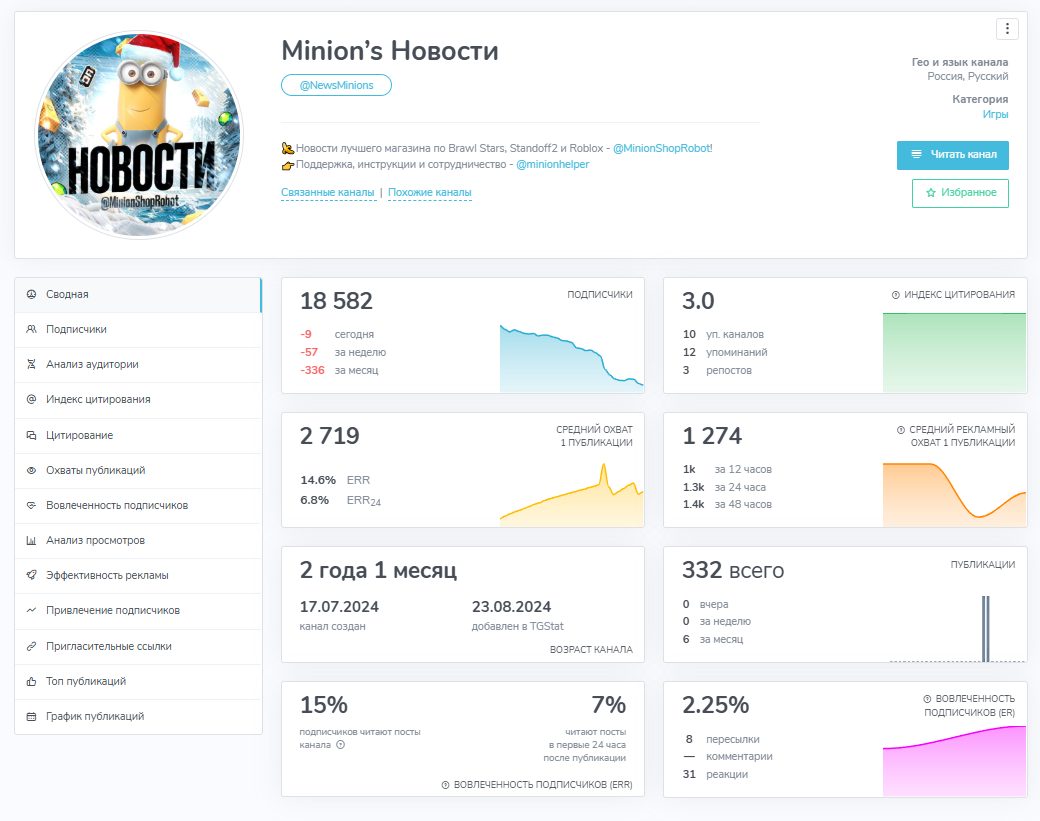Click the pink ER engagement chart
1040x821 pixels.
(x=954, y=761)
